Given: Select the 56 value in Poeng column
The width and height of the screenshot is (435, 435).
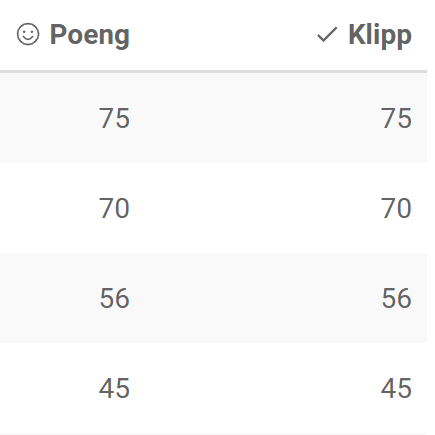Looking at the screenshot, I should pyautogui.click(x=114, y=298).
